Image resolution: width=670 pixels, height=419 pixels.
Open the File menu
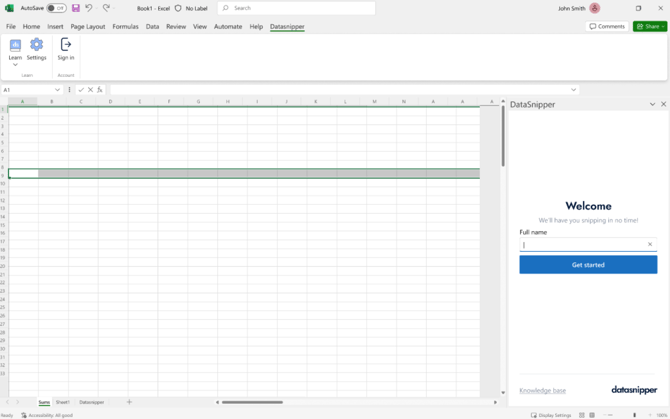pyautogui.click(x=11, y=26)
